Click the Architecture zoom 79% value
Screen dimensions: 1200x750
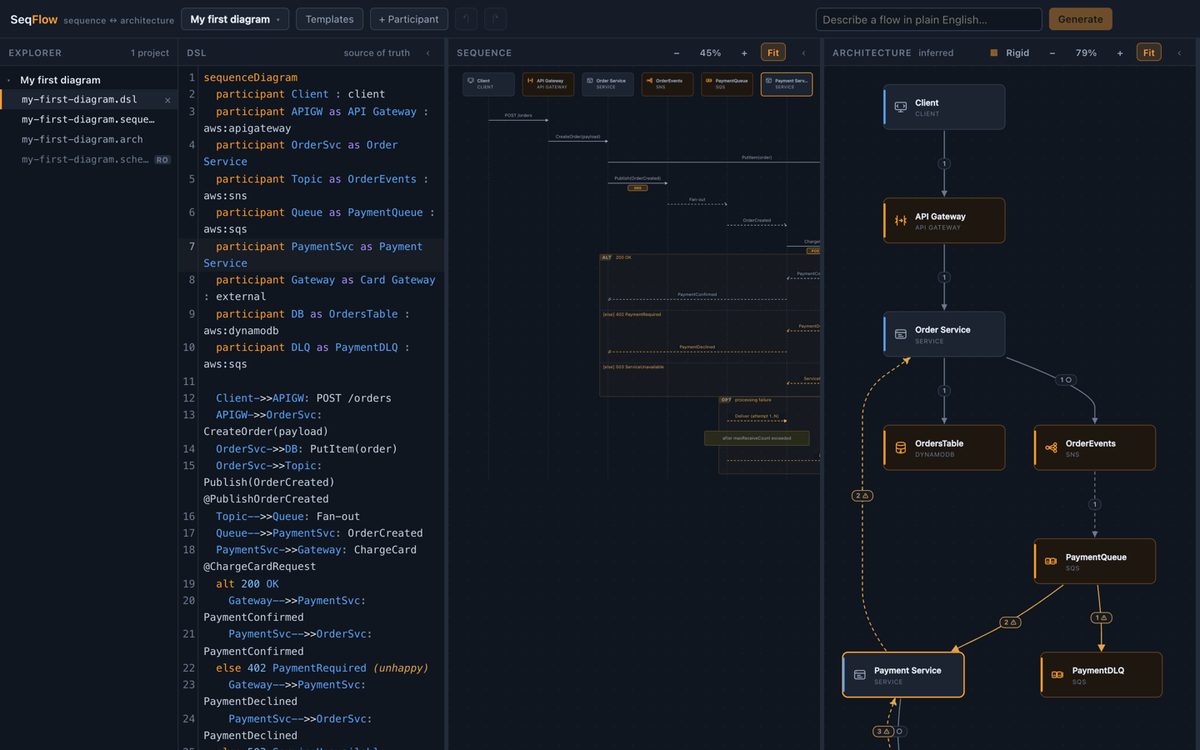[x=1086, y=53]
